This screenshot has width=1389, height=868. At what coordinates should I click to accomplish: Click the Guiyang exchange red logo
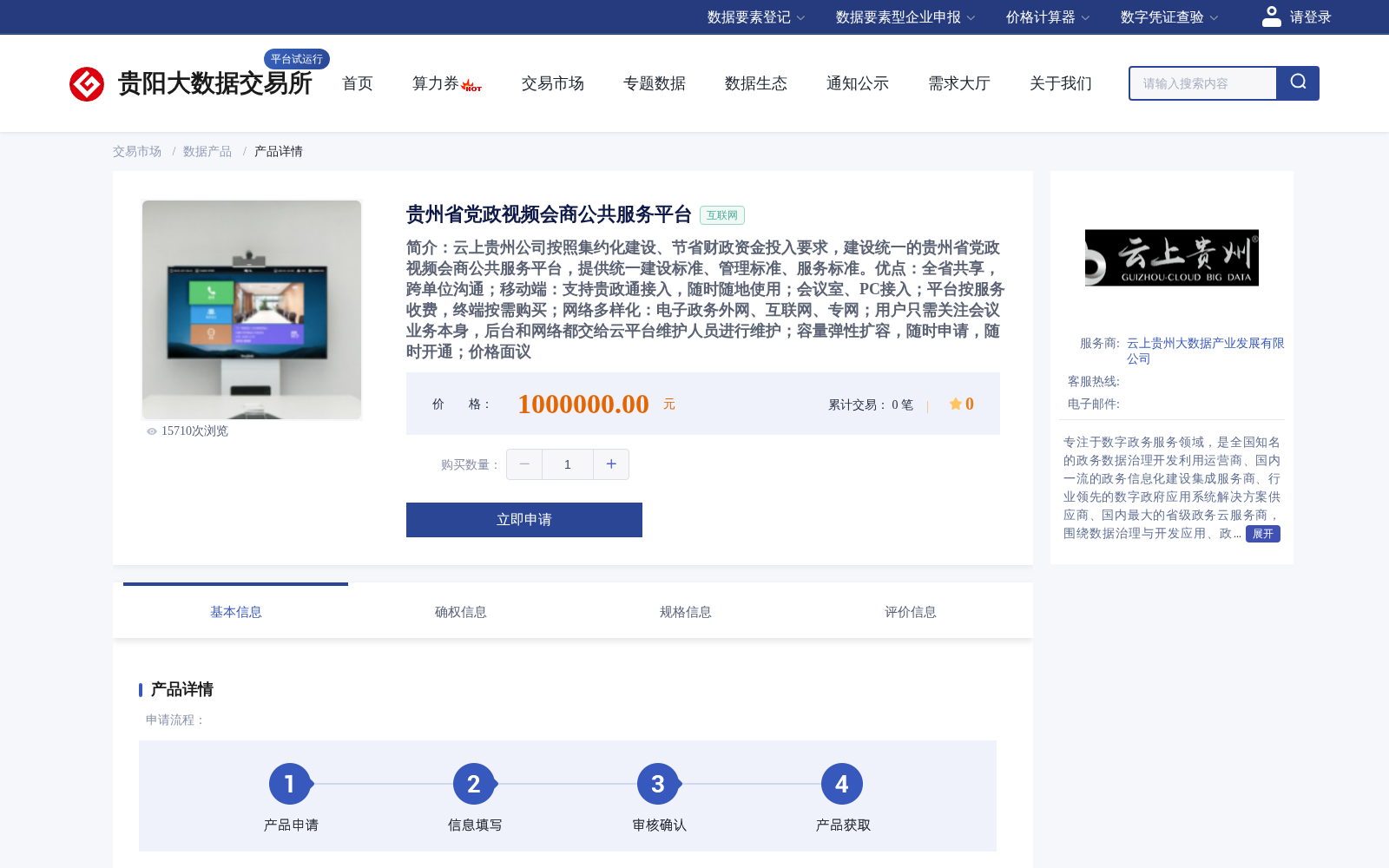click(x=87, y=84)
